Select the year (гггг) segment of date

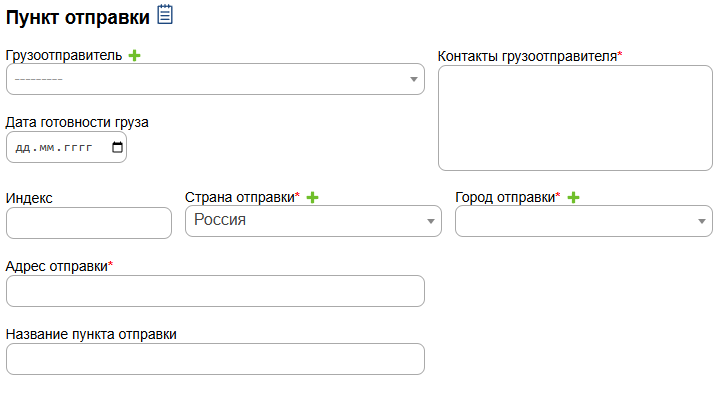pos(77,147)
